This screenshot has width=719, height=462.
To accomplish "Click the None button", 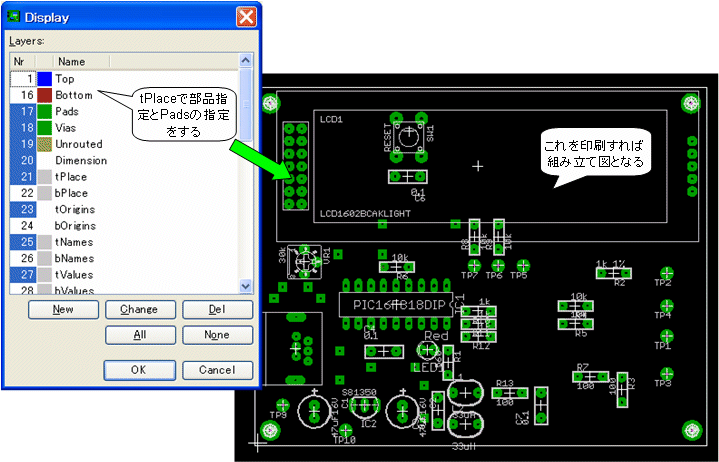I will pyautogui.click(x=217, y=335).
